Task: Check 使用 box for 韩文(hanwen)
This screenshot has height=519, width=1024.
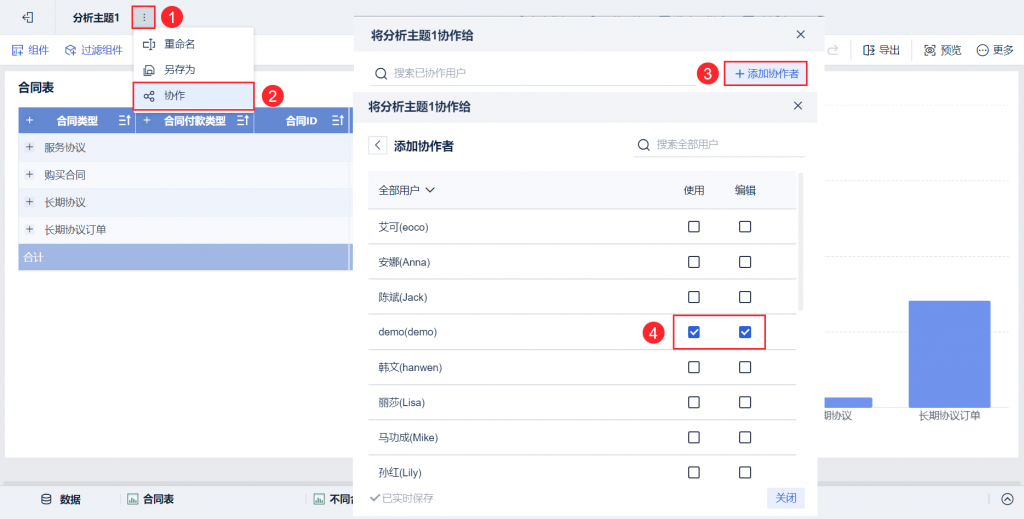Action: [x=694, y=368]
